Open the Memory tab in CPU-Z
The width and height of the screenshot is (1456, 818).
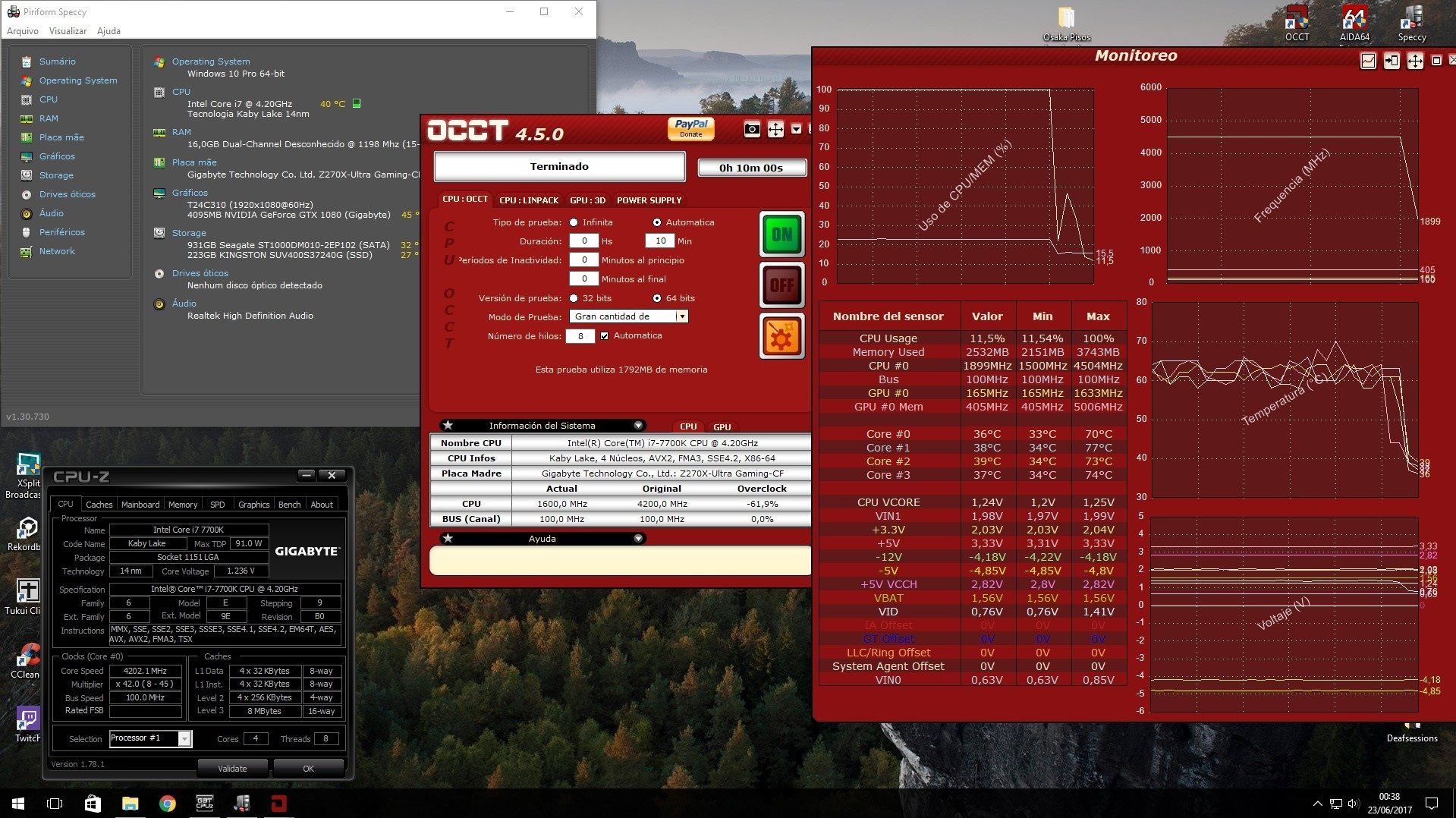(183, 505)
